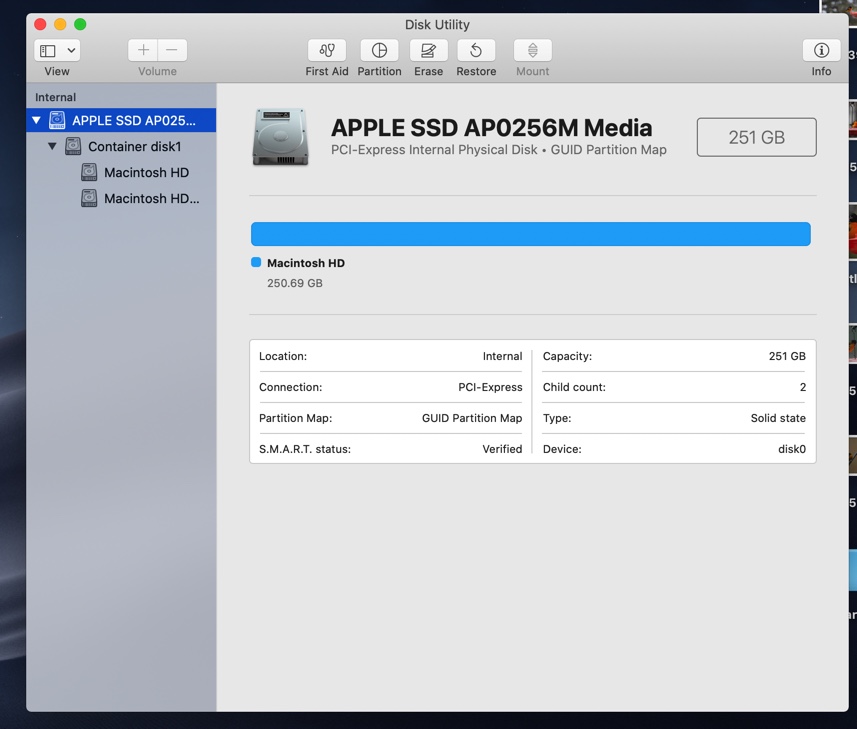
Task: Click the remove volume minus button
Action: 172,50
